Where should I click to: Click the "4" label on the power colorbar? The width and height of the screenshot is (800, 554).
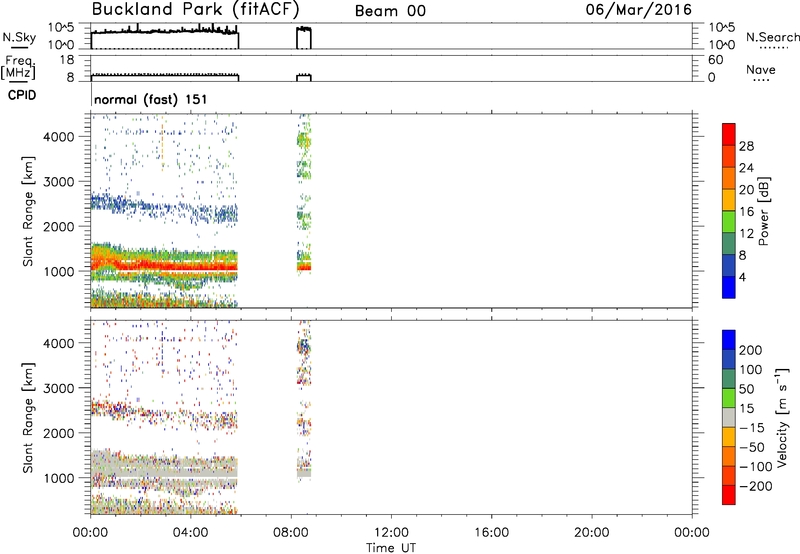click(x=742, y=277)
